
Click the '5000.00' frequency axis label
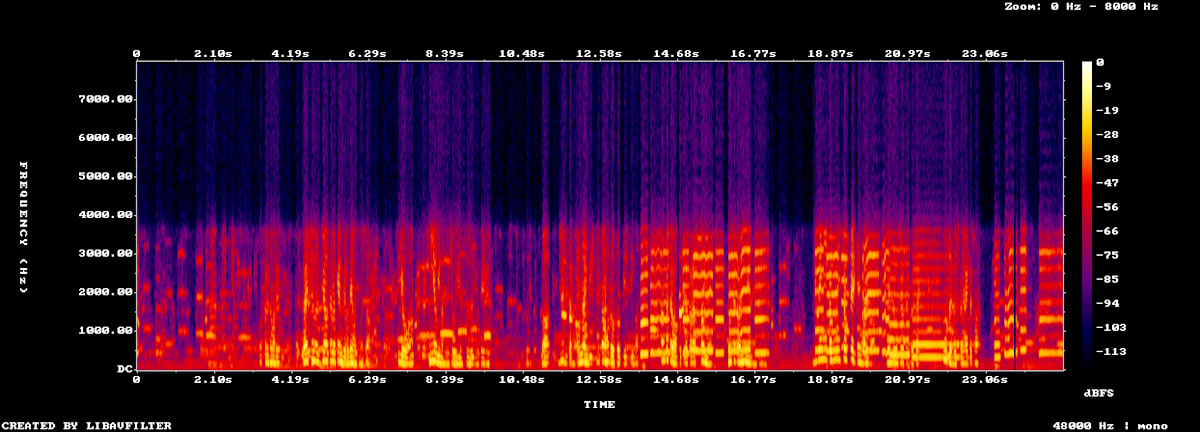coord(105,176)
